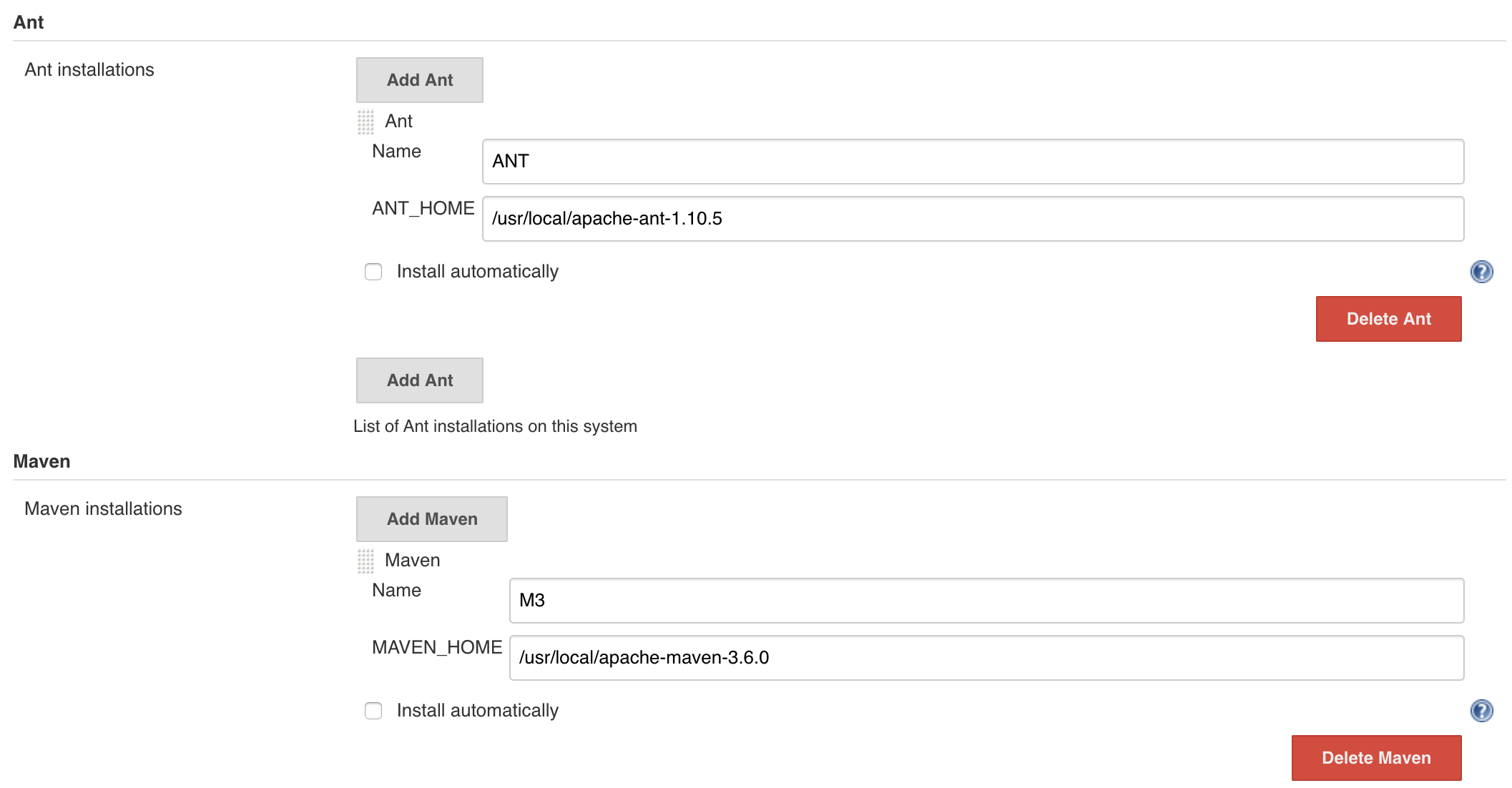Click the bottom Add Ant button
The height and width of the screenshot is (788, 1512).
(x=420, y=380)
